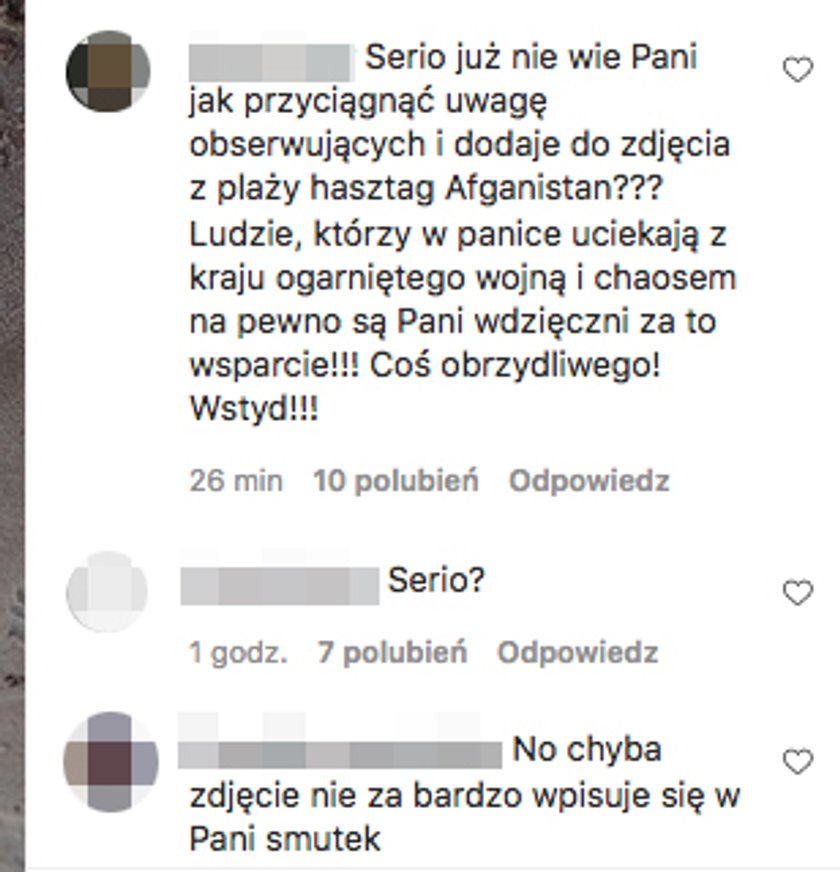This screenshot has width=840, height=872.
Task: Click the 'Serio?' comment text
Action: 437,581
